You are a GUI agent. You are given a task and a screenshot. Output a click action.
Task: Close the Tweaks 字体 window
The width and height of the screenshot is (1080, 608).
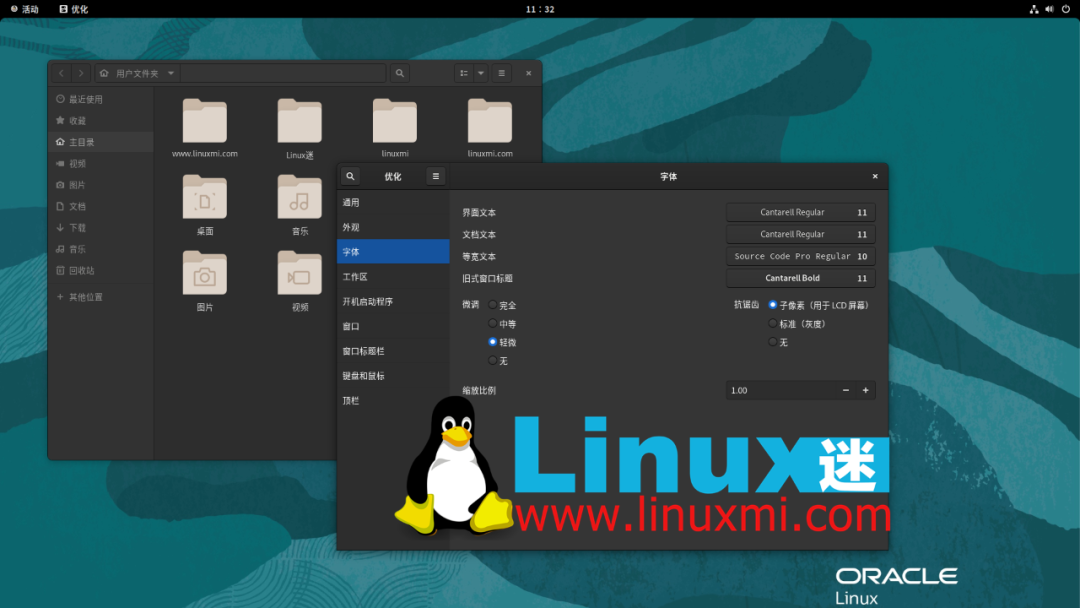(875, 176)
